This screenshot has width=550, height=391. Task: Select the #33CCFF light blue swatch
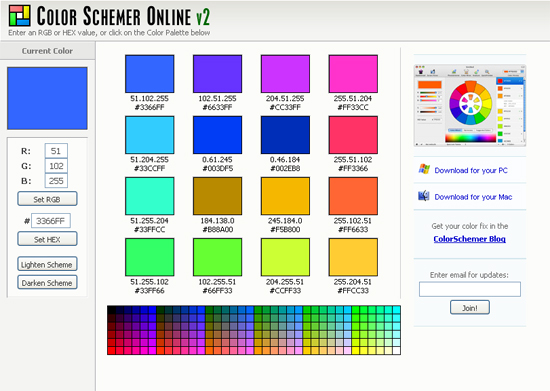click(x=149, y=135)
